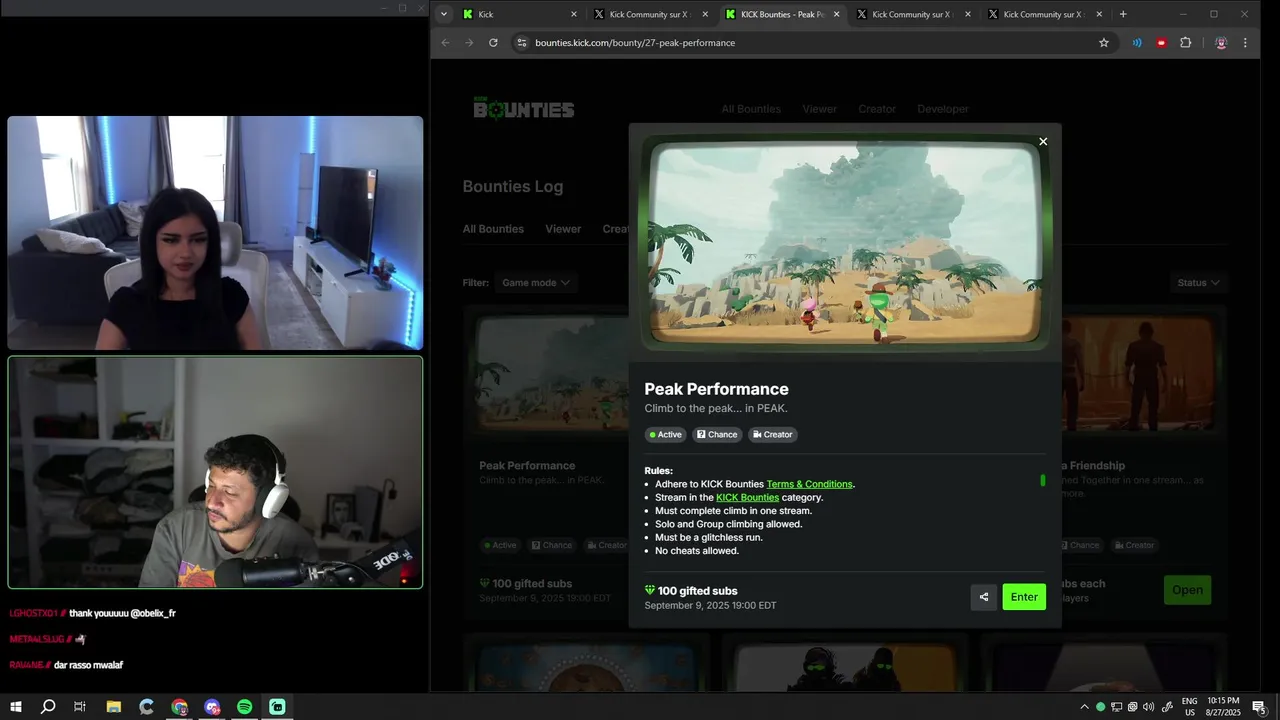This screenshot has height=720, width=1280.
Task: Open the Chrome tab search dropdown
Action: 444,14
